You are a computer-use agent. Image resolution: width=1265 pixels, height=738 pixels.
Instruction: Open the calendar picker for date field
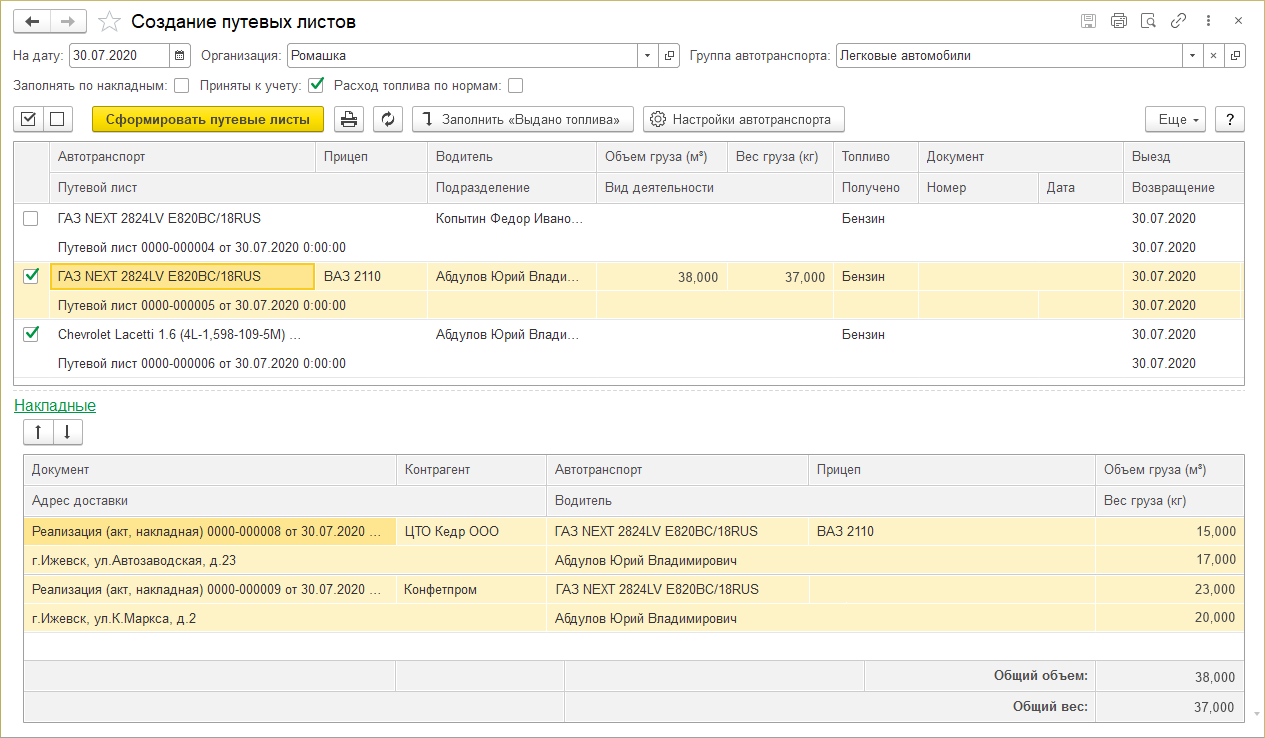[x=180, y=56]
